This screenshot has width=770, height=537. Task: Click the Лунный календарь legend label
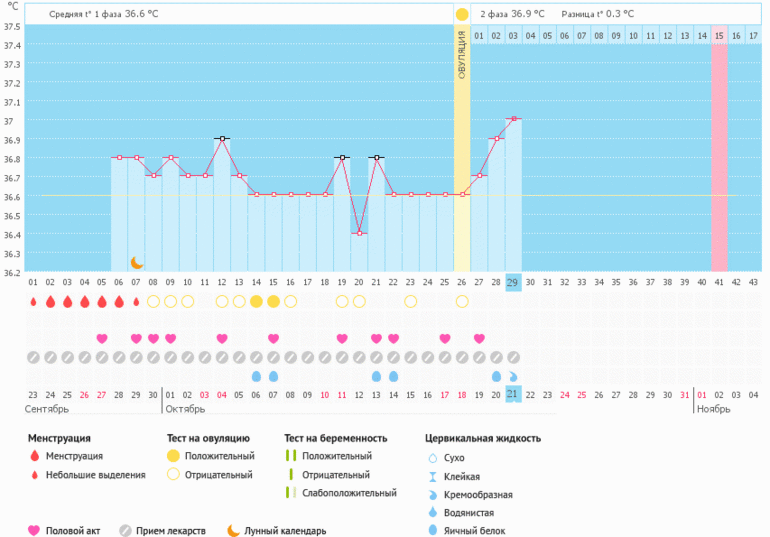pos(286,531)
